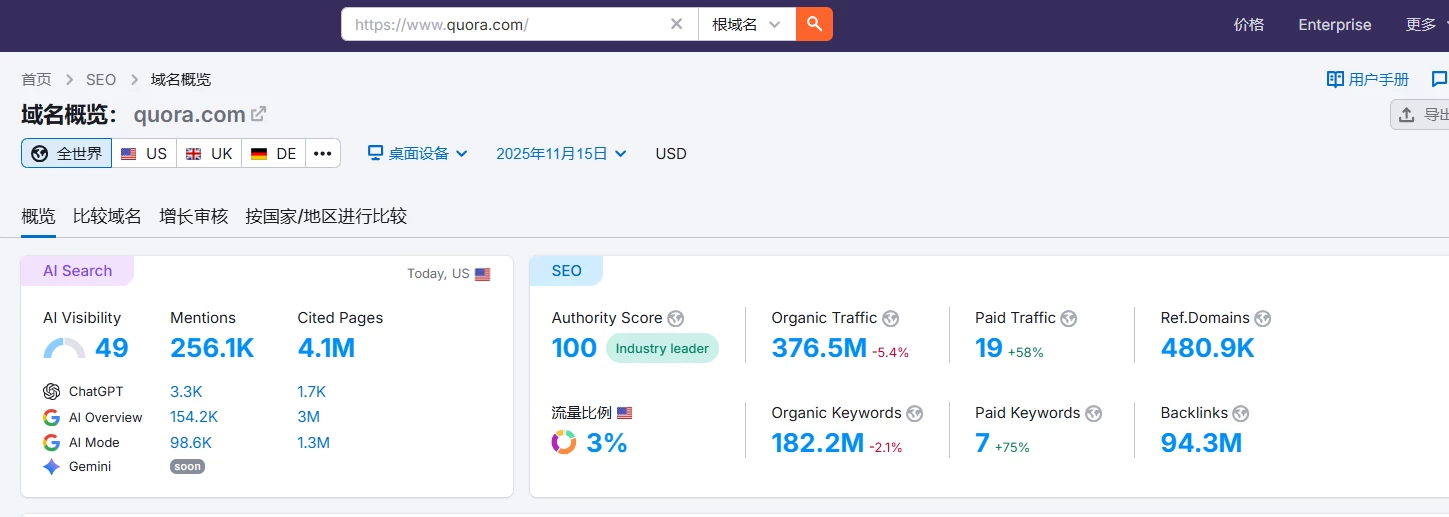Go to 首页 breadcrumb

tap(37, 79)
